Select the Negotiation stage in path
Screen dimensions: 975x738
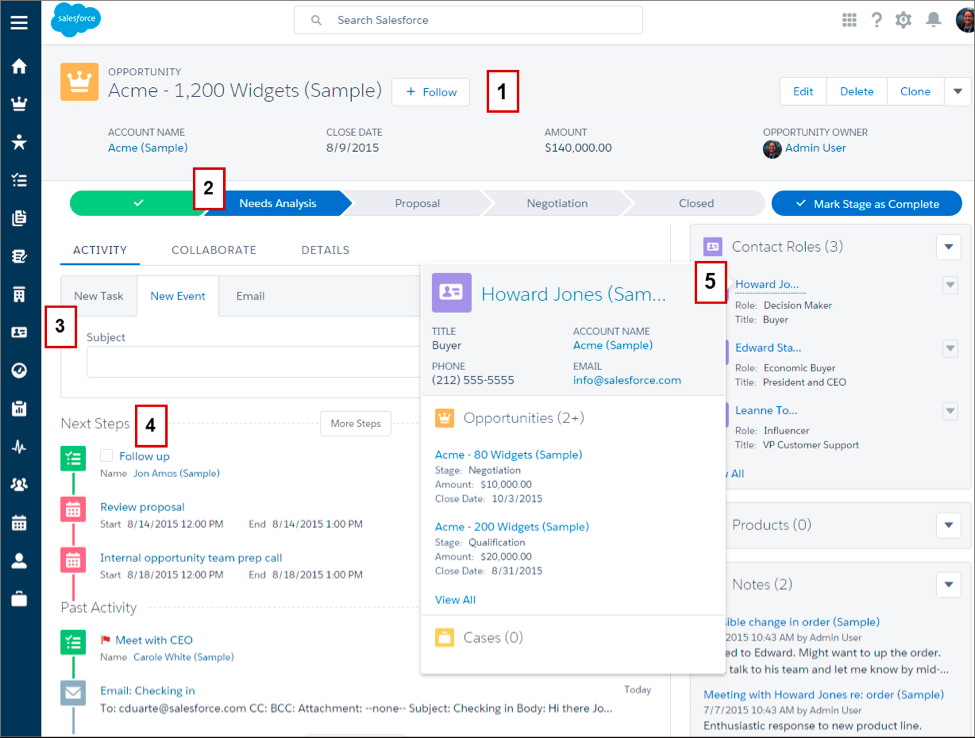[557, 203]
